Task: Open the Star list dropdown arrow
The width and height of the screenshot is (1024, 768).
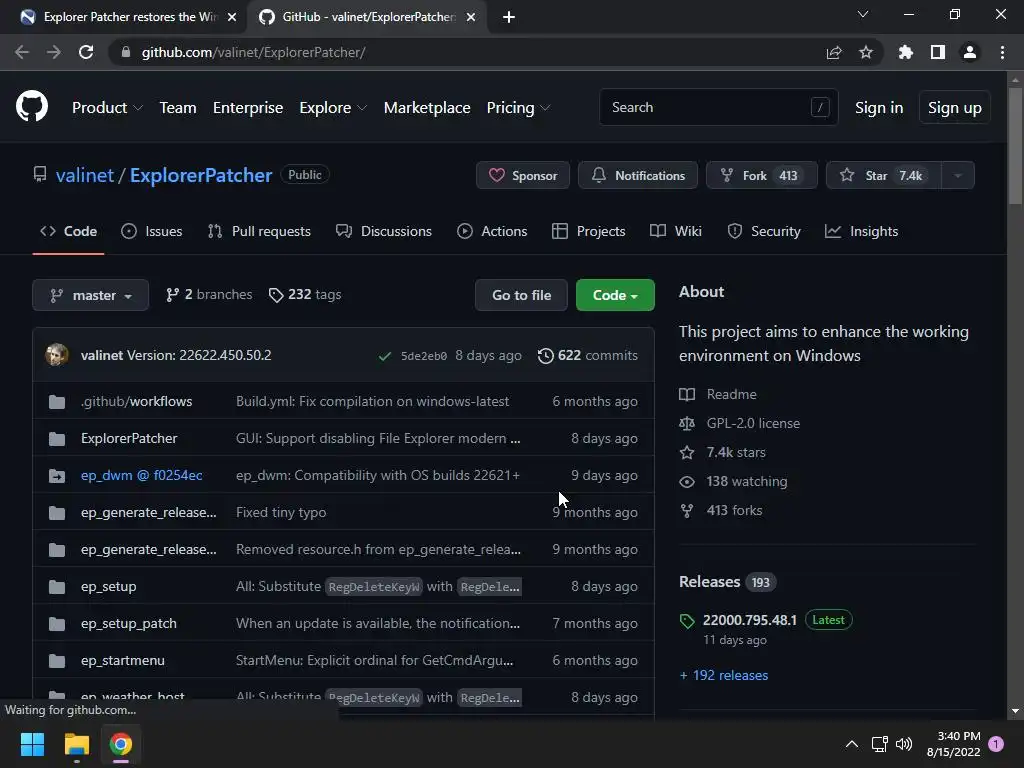Action: (x=958, y=175)
